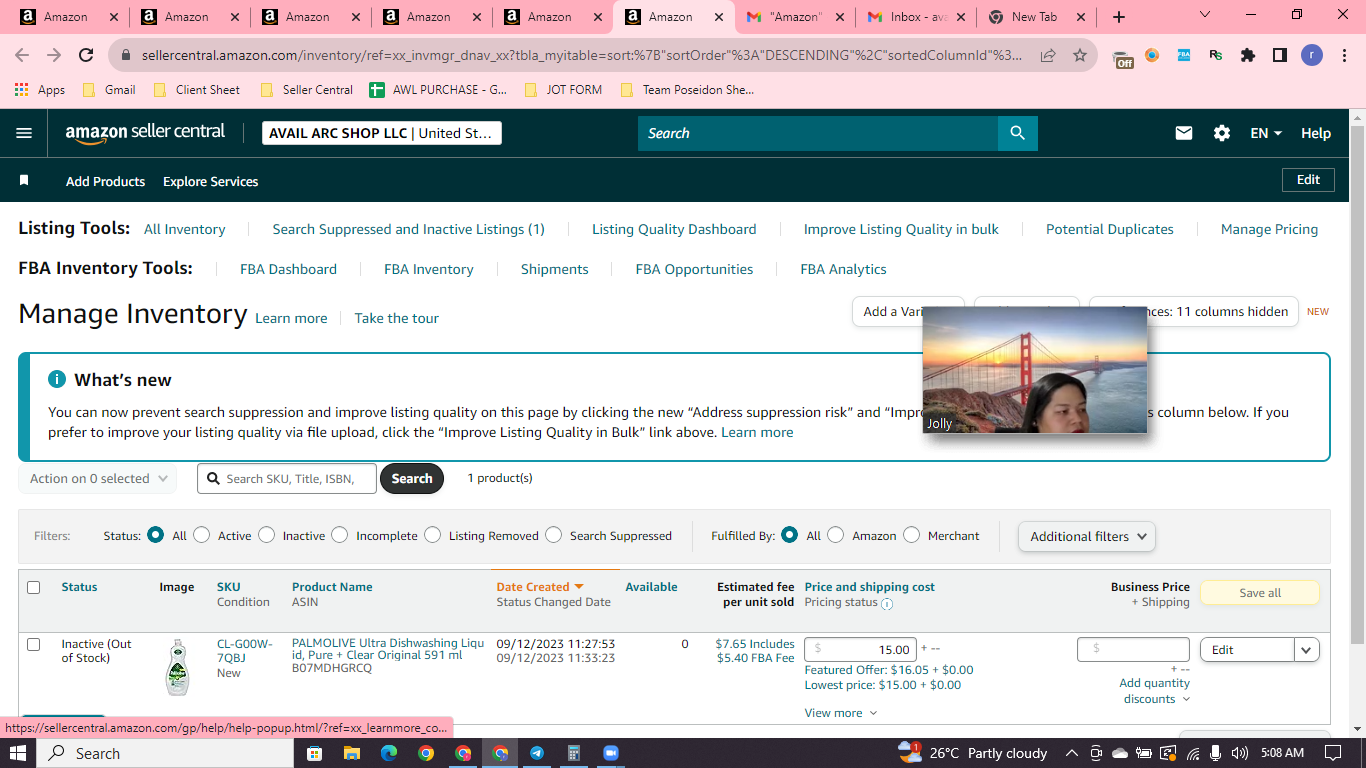The image size is (1366, 768).
Task: Tick the checkbox for the PALMOLIVE row
Action: click(x=34, y=645)
